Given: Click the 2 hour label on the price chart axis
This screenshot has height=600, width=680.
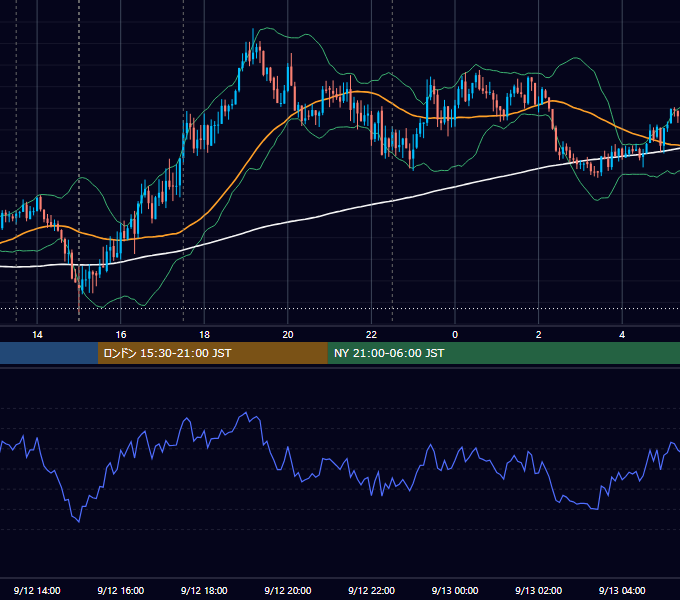Looking at the screenshot, I should coord(539,335).
